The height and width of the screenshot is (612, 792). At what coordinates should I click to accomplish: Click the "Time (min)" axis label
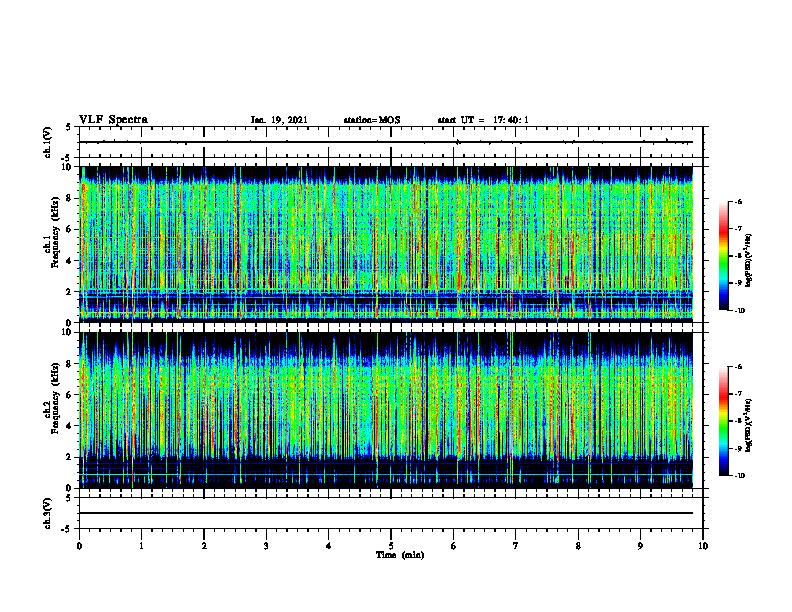400,555
